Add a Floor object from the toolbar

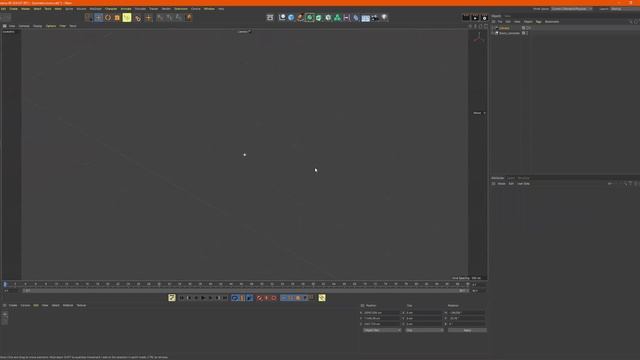[366, 18]
